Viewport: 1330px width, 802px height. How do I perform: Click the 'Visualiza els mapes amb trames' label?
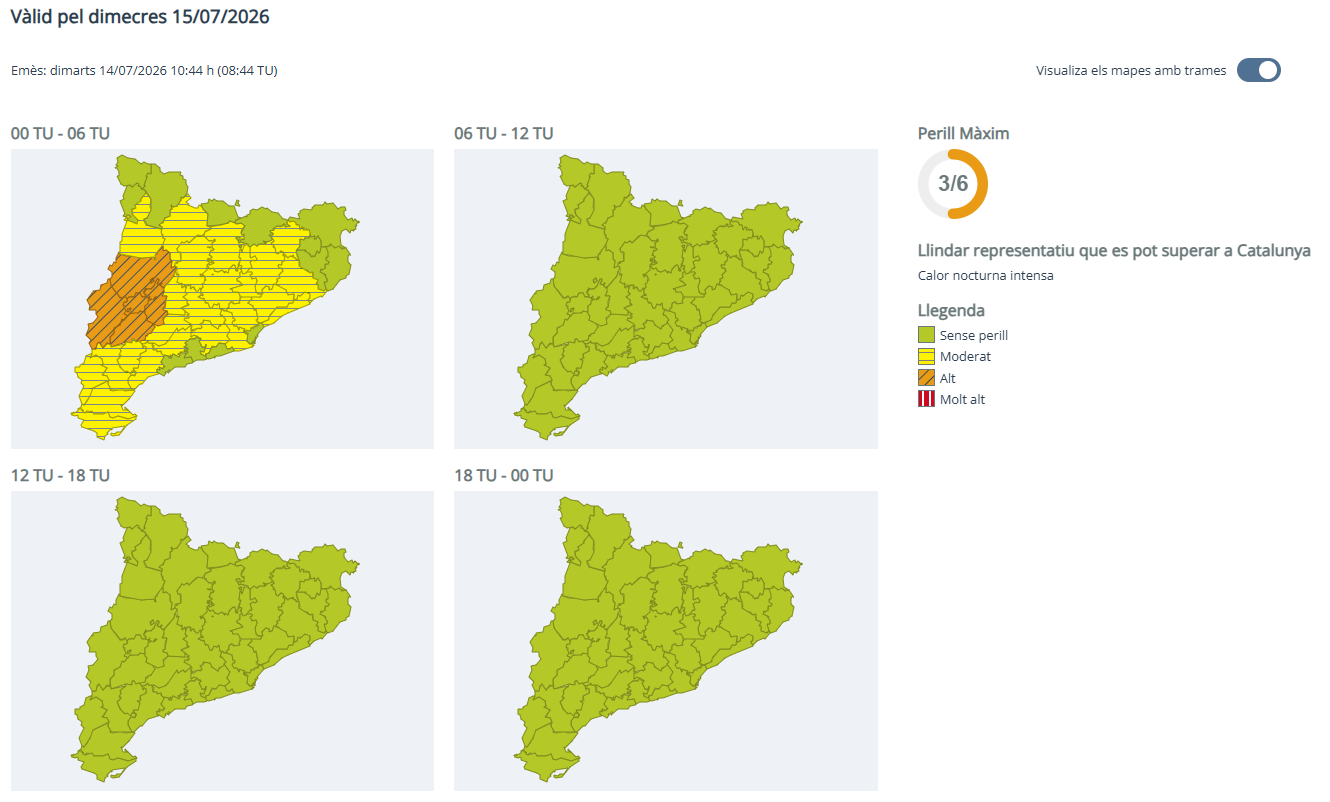pyautogui.click(x=1131, y=71)
